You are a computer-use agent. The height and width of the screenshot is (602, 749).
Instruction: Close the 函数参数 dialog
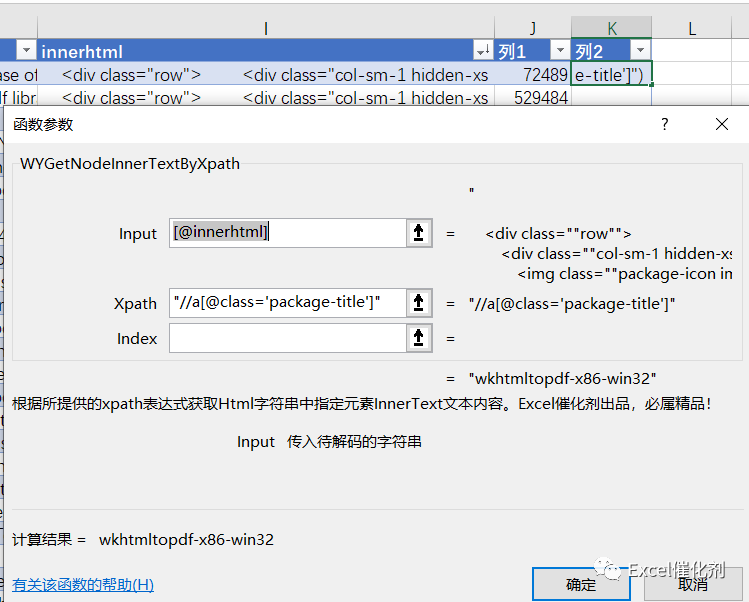coord(722,124)
